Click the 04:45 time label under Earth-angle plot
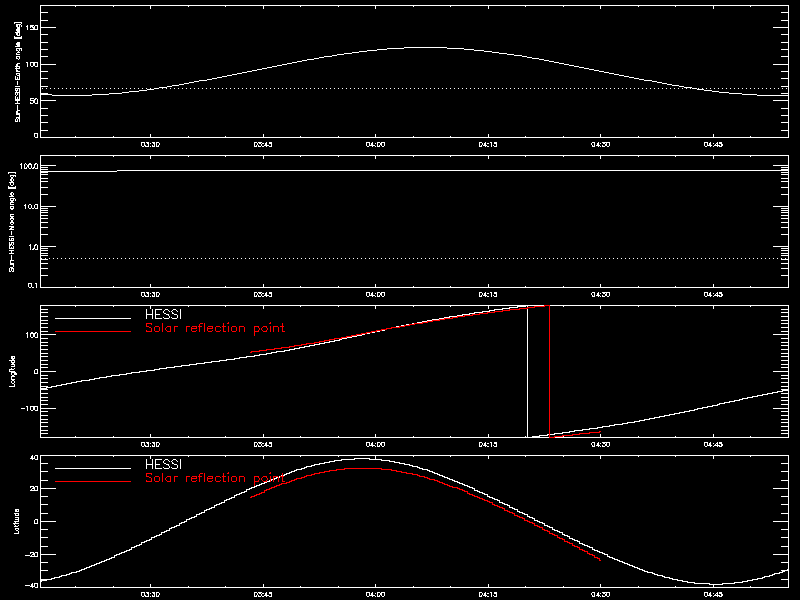The width and height of the screenshot is (800, 600). pos(713,144)
